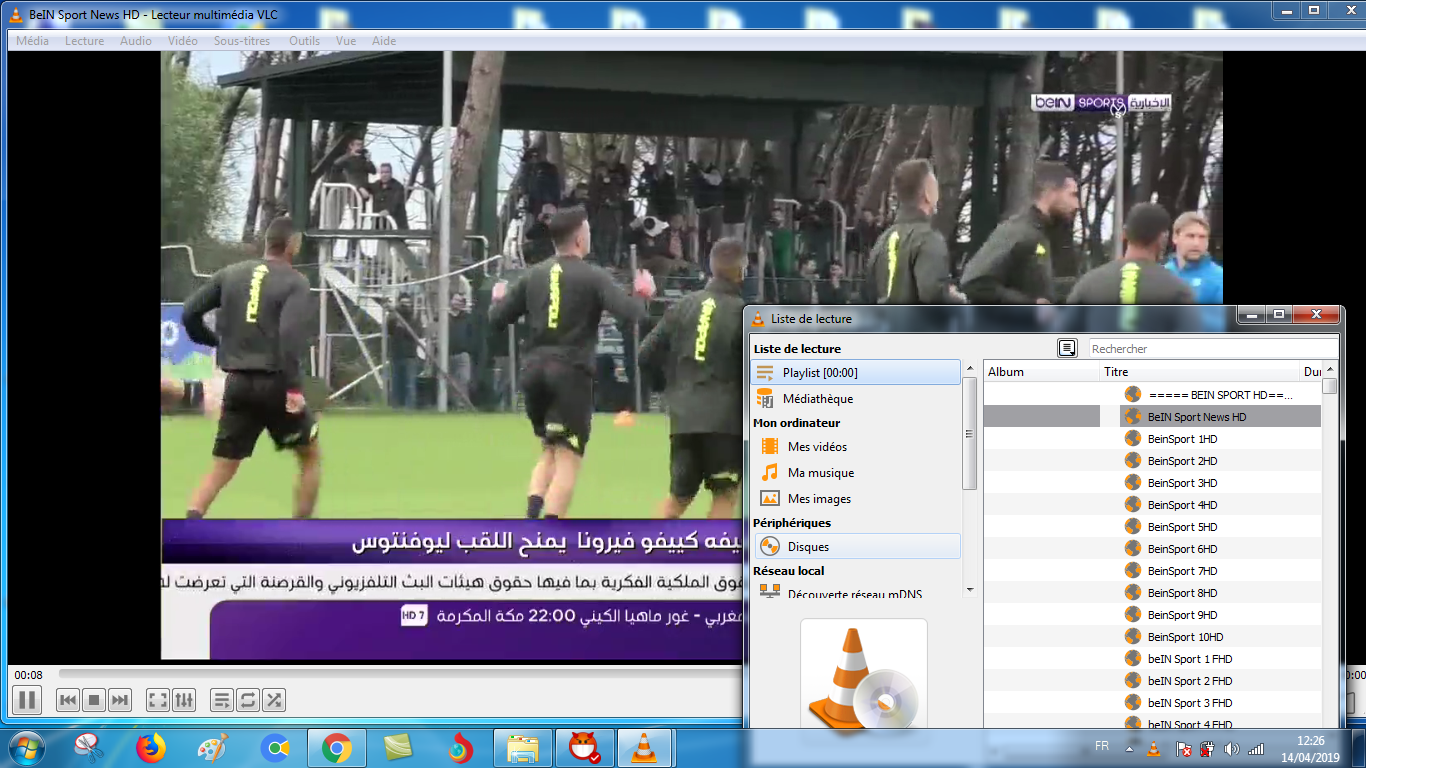
Task: Open the Vidéo menu
Action: 183,41
